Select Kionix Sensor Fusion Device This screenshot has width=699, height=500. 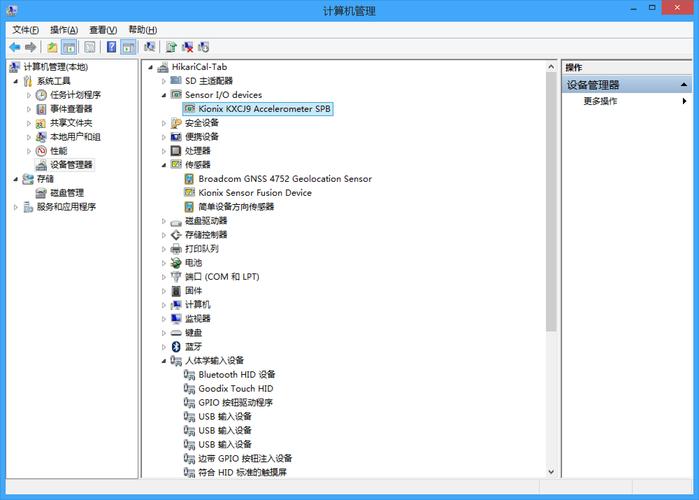[255, 193]
